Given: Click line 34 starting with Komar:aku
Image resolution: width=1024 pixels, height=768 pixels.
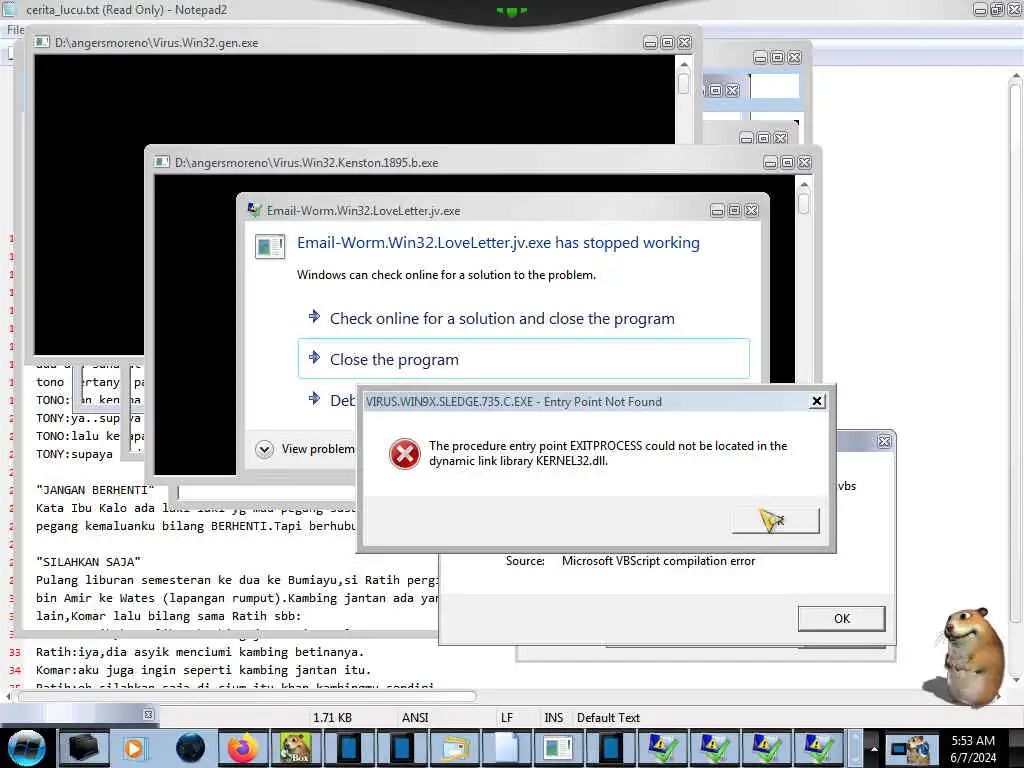Looking at the screenshot, I should click(x=203, y=669).
